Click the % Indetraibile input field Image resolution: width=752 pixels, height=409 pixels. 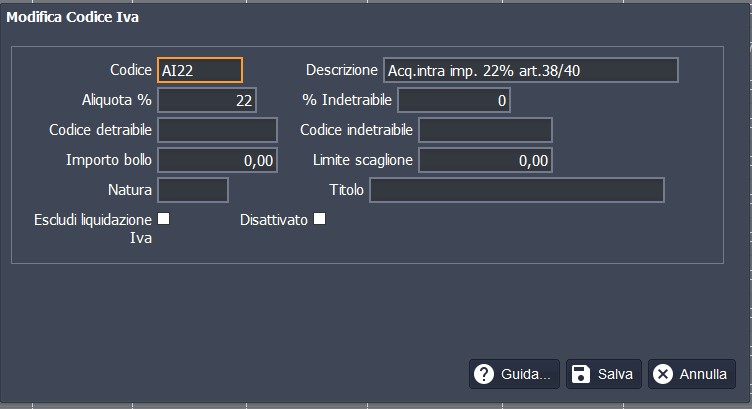coord(454,100)
